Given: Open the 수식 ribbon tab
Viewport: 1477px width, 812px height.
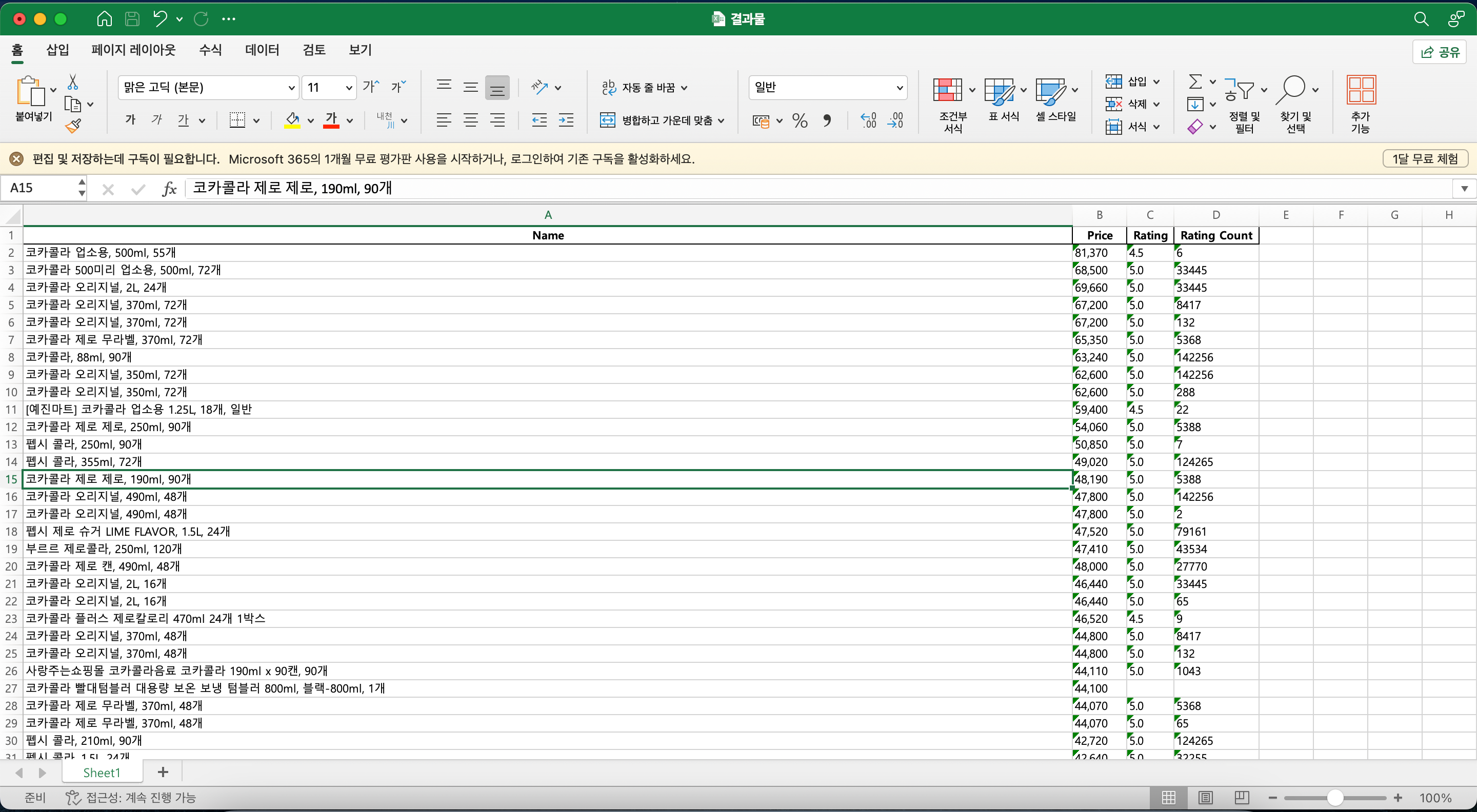Looking at the screenshot, I should [x=210, y=50].
